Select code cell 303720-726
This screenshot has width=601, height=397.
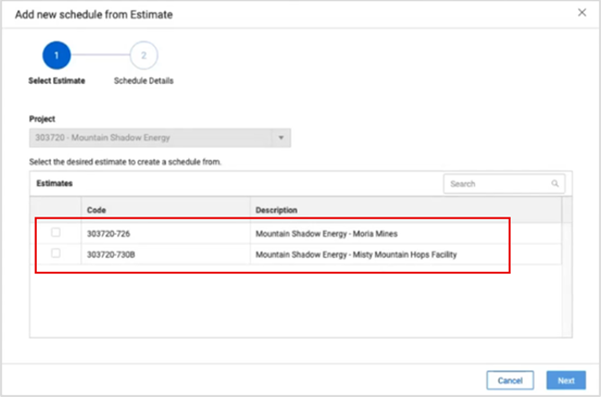click(166, 233)
